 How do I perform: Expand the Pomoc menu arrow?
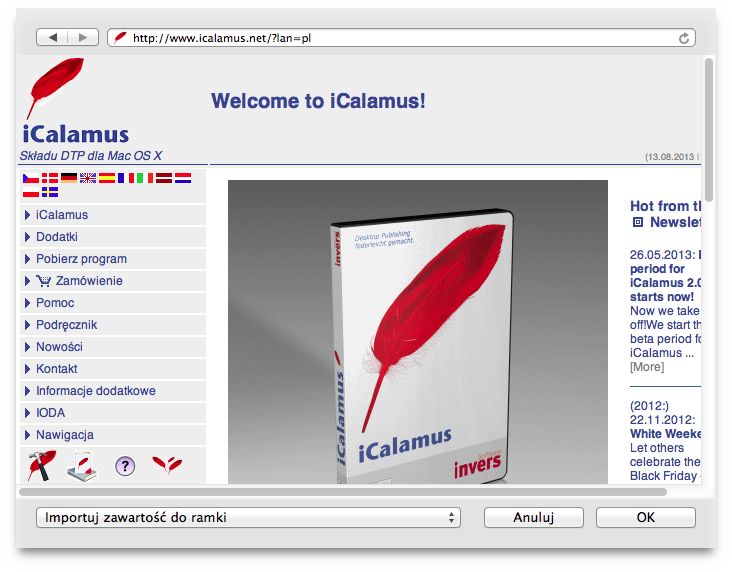point(27,303)
